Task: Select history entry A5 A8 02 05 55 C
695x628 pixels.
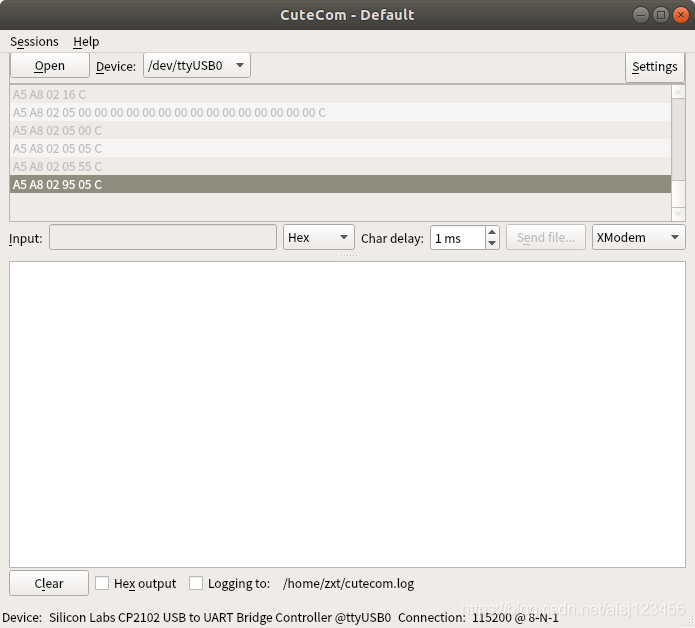Action: (x=340, y=166)
